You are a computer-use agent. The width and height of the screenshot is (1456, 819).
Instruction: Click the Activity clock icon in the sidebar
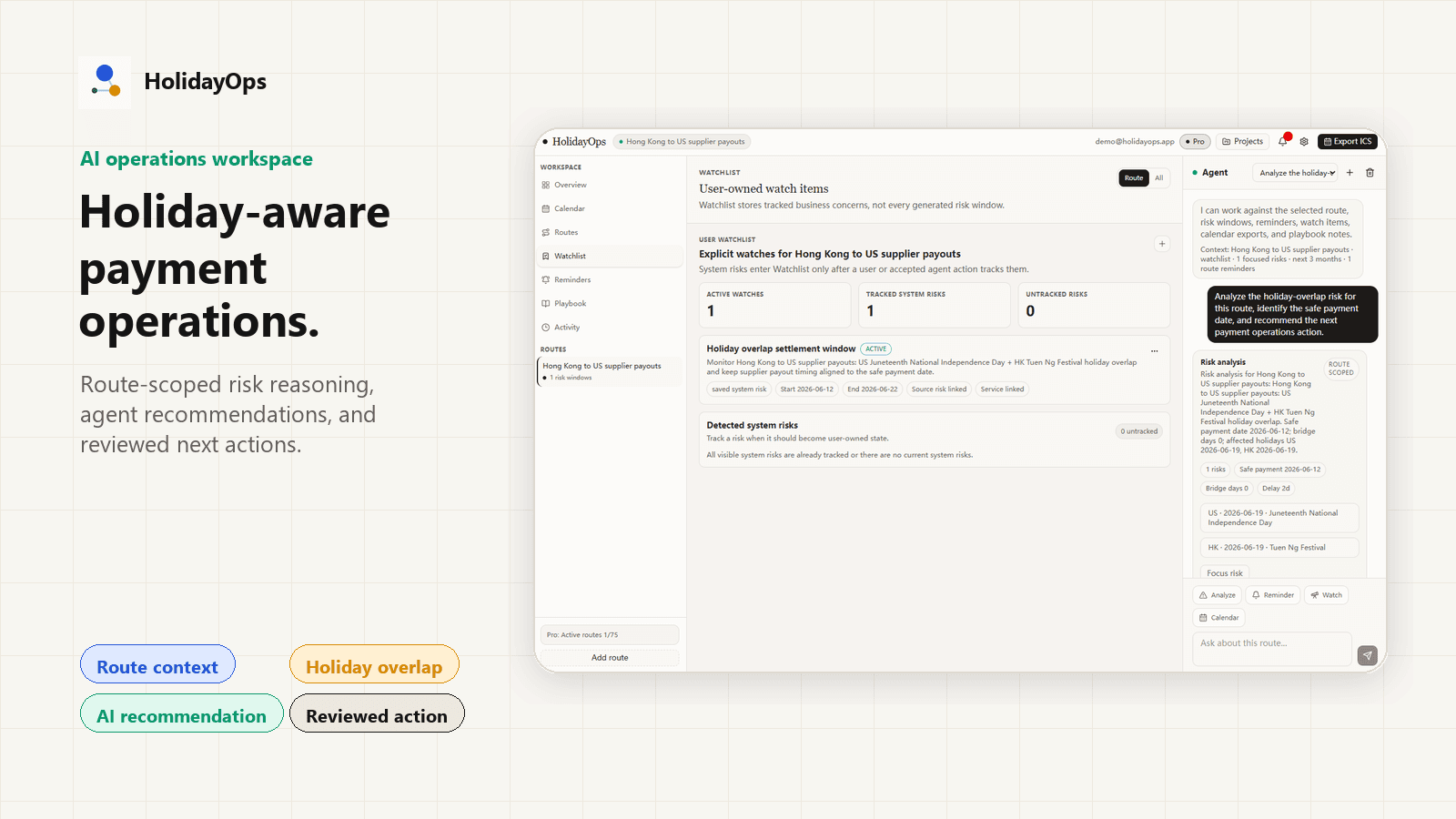pyautogui.click(x=546, y=327)
